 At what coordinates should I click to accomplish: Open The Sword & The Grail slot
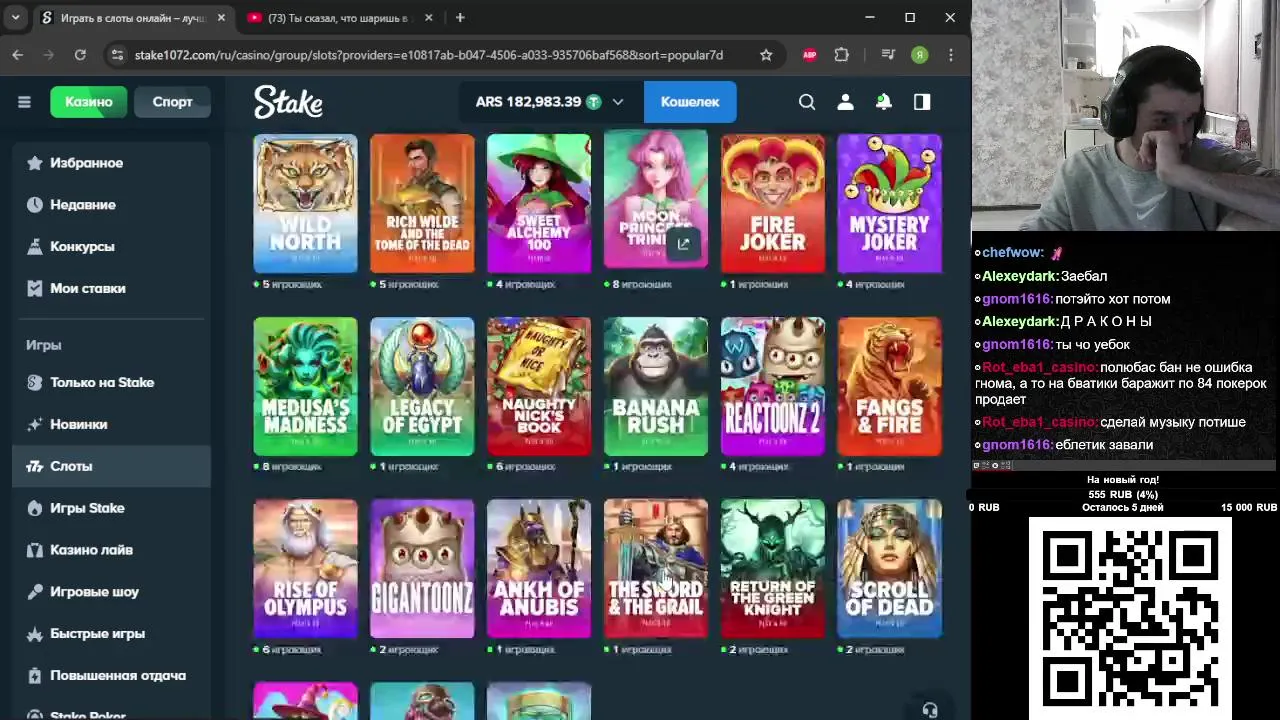656,569
